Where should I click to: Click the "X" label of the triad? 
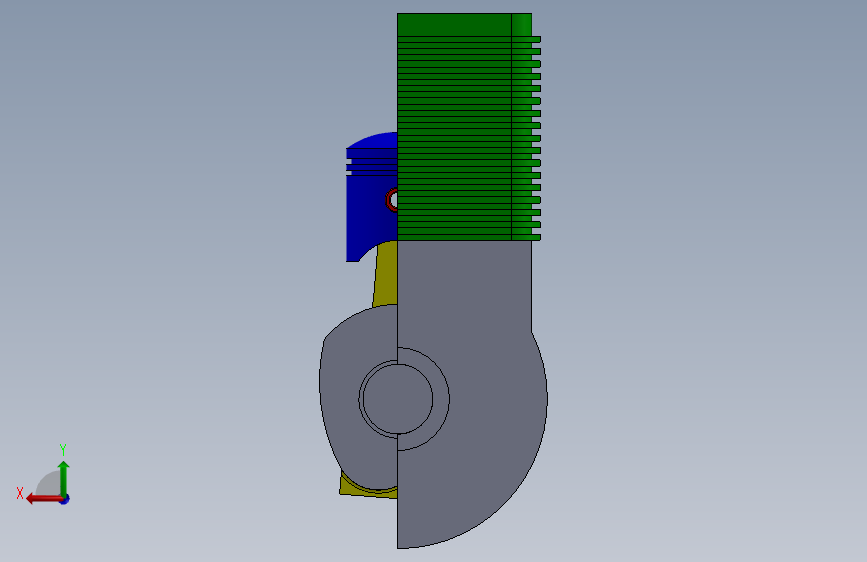(x=20, y=493)
